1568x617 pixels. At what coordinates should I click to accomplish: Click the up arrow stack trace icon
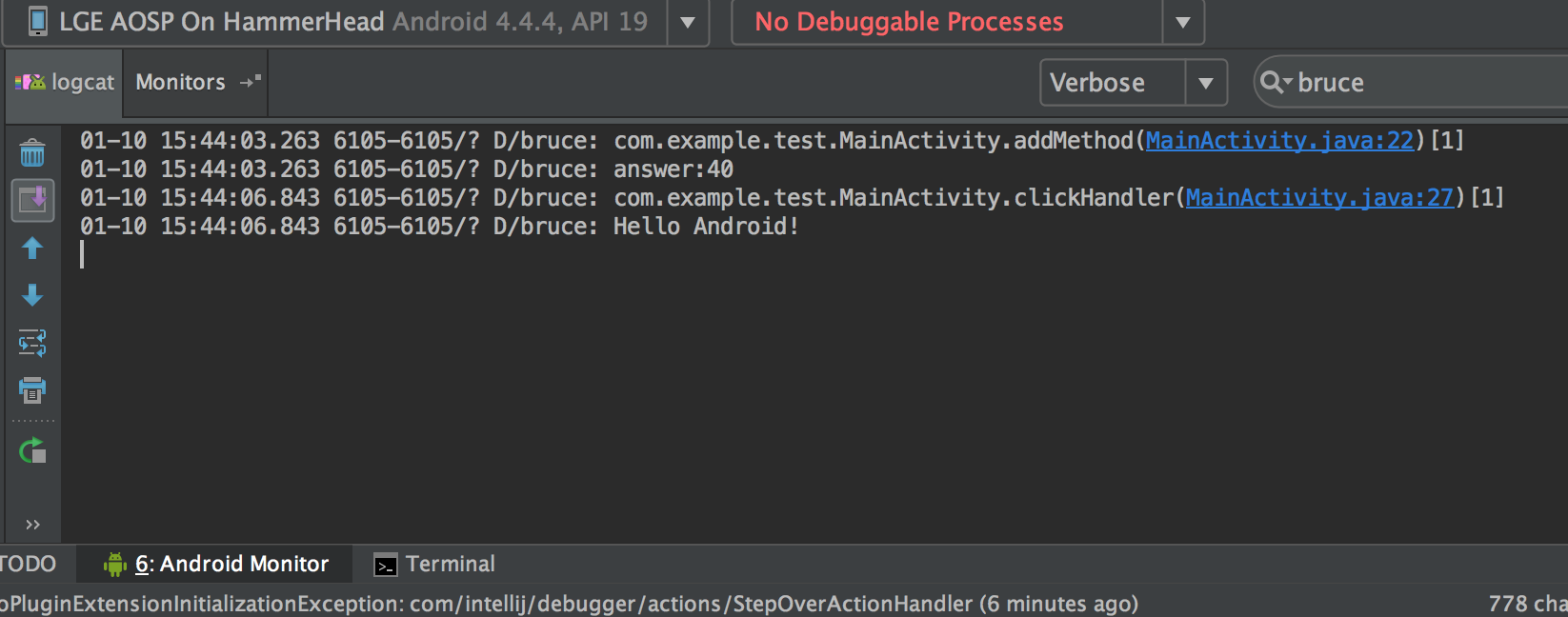[x=32, y=249]
